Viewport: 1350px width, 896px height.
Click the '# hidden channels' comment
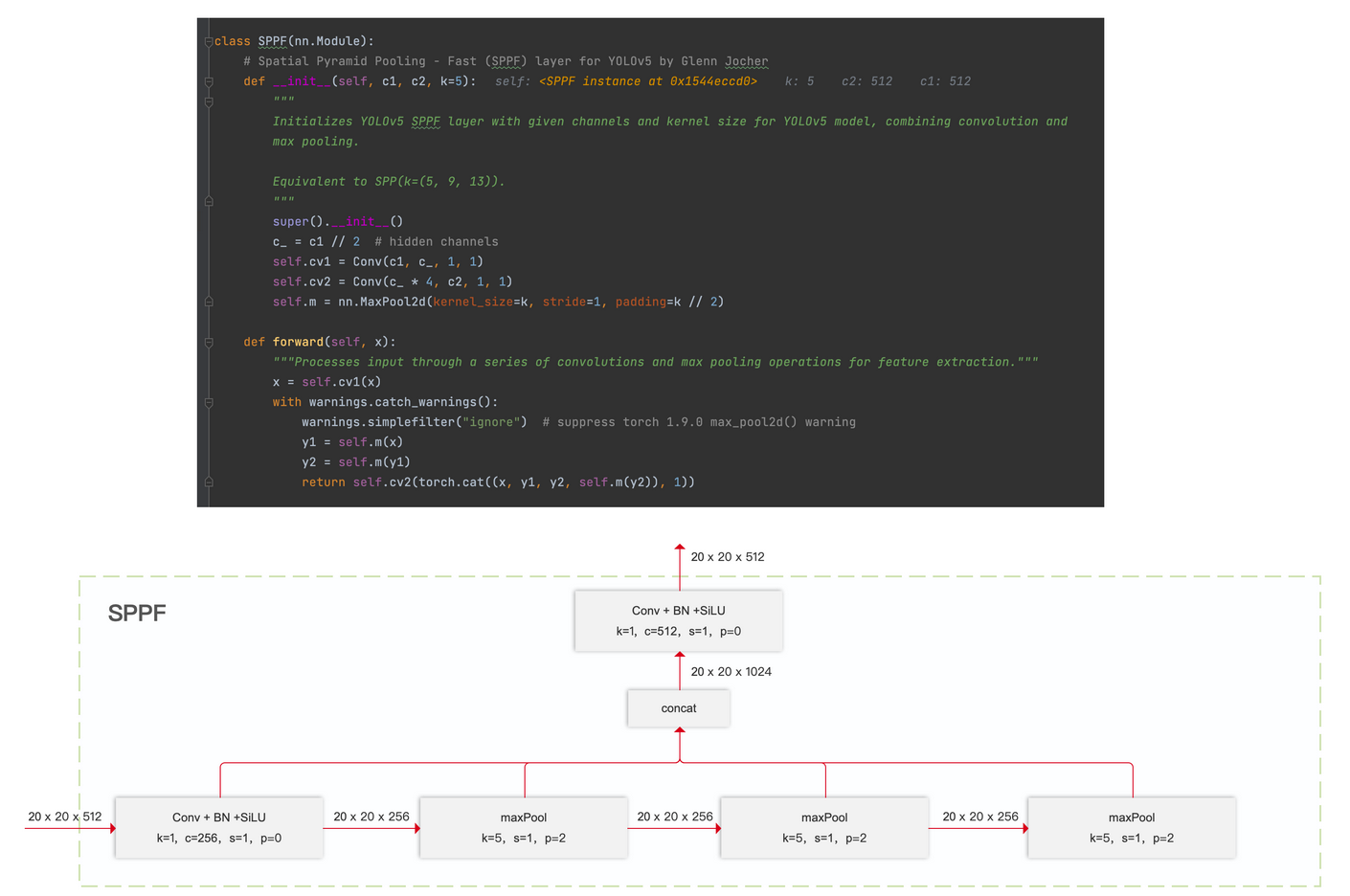tap(437, 241)
